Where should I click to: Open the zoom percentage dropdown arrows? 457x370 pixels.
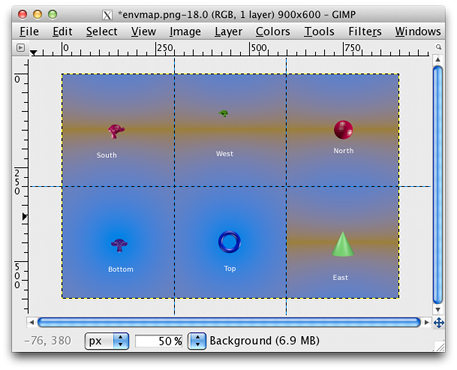click(197, 341)
